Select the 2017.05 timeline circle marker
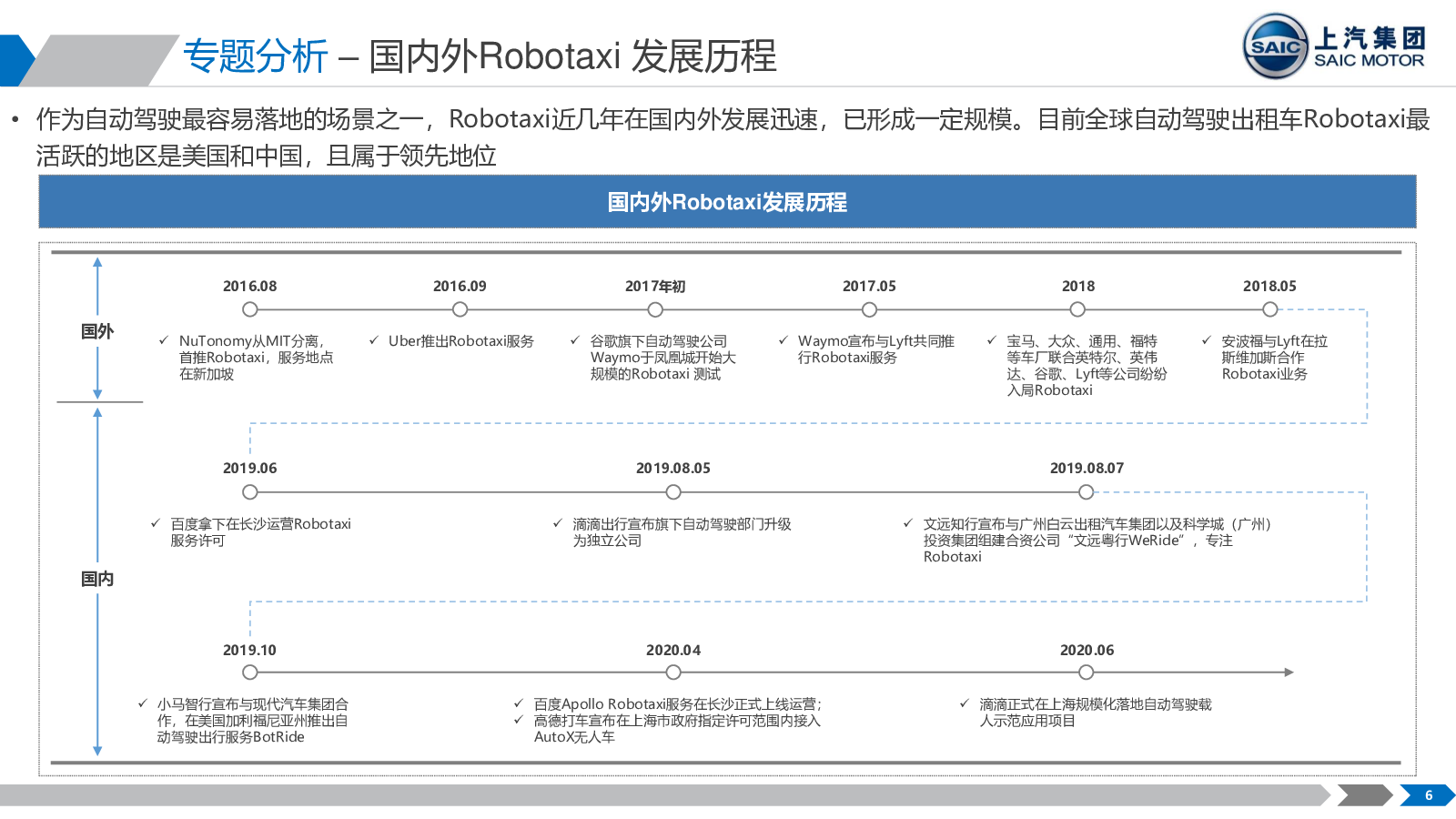This screenshot has width=1456, height=819. click(x=869, y=309)
